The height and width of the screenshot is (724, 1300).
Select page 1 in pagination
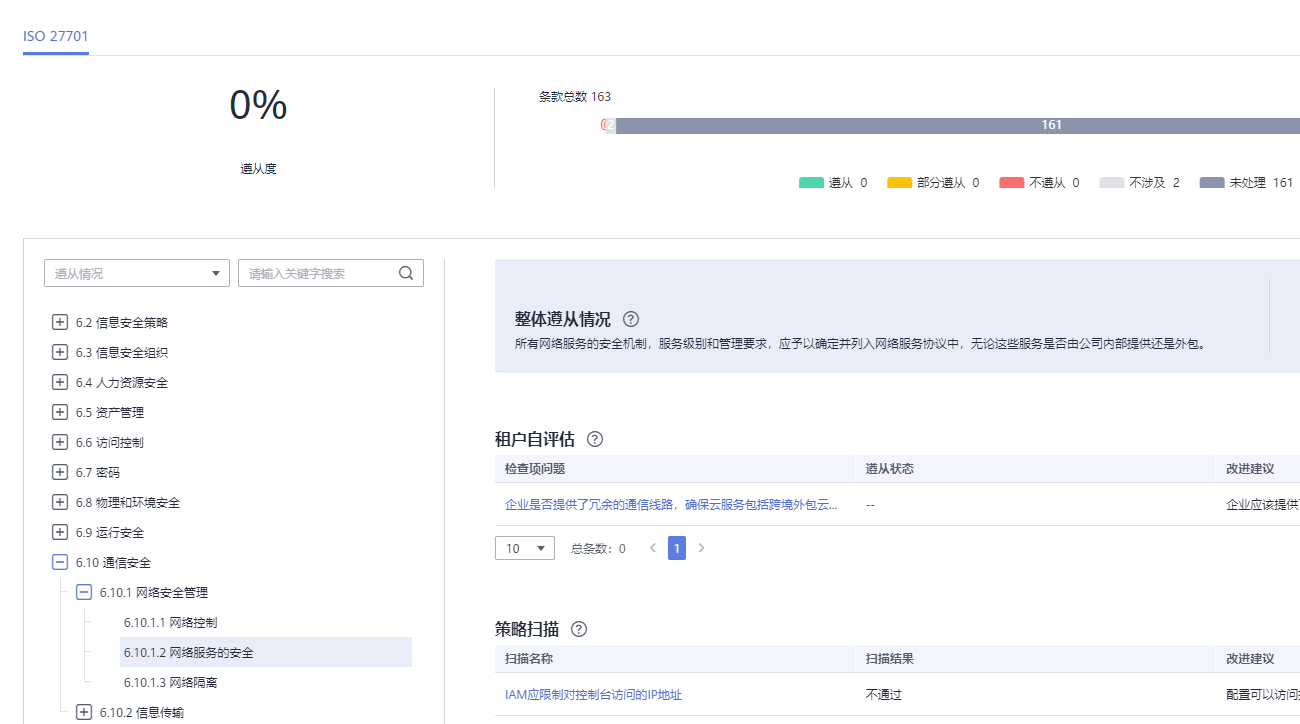click(x=677, y=548)
